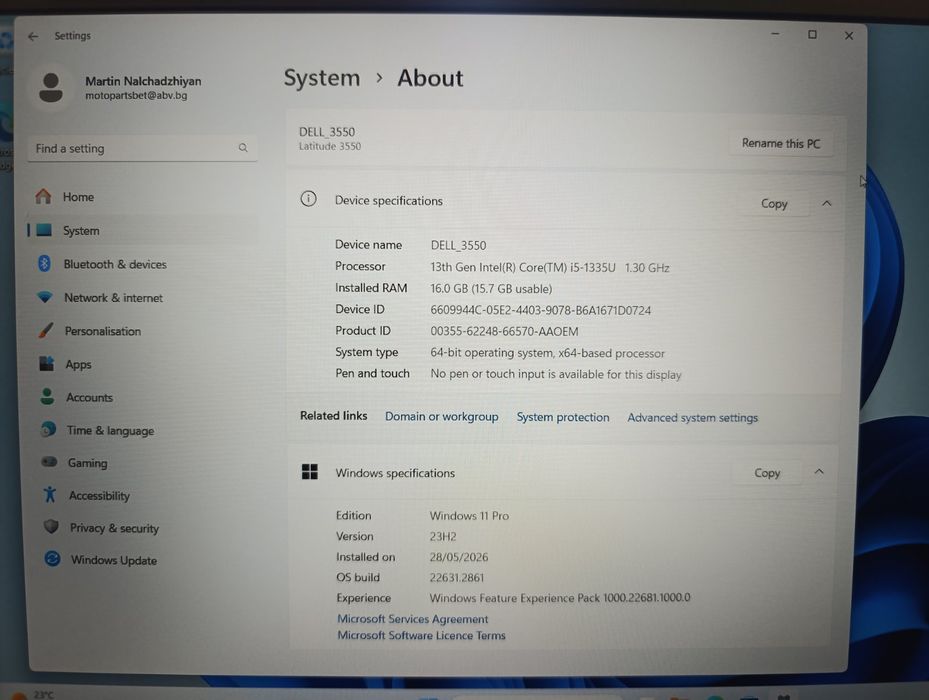This screenshot has height=700, width=929.
Task: Open Microsoft Software Licence Terms link
Action: point(421,635)
